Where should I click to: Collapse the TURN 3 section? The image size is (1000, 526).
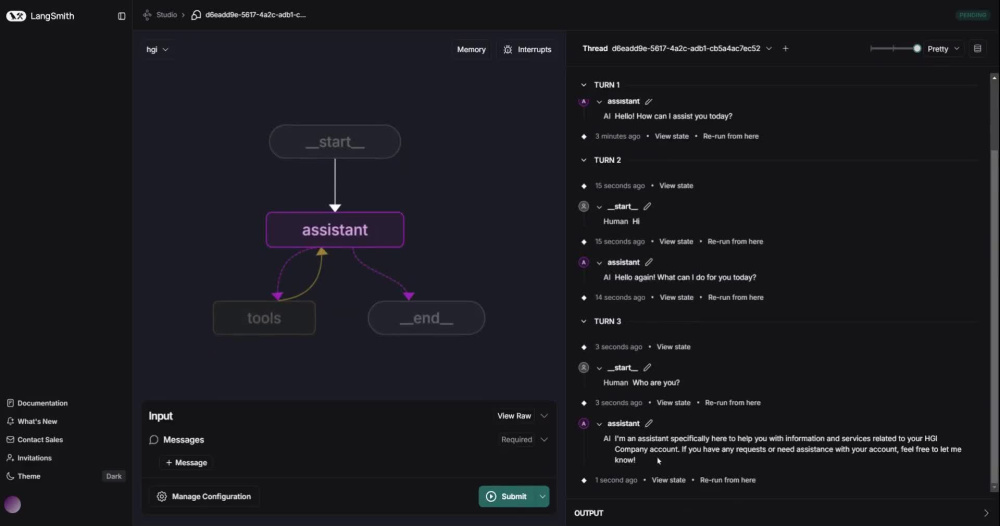pyautogui.click(x=584, y=321)
